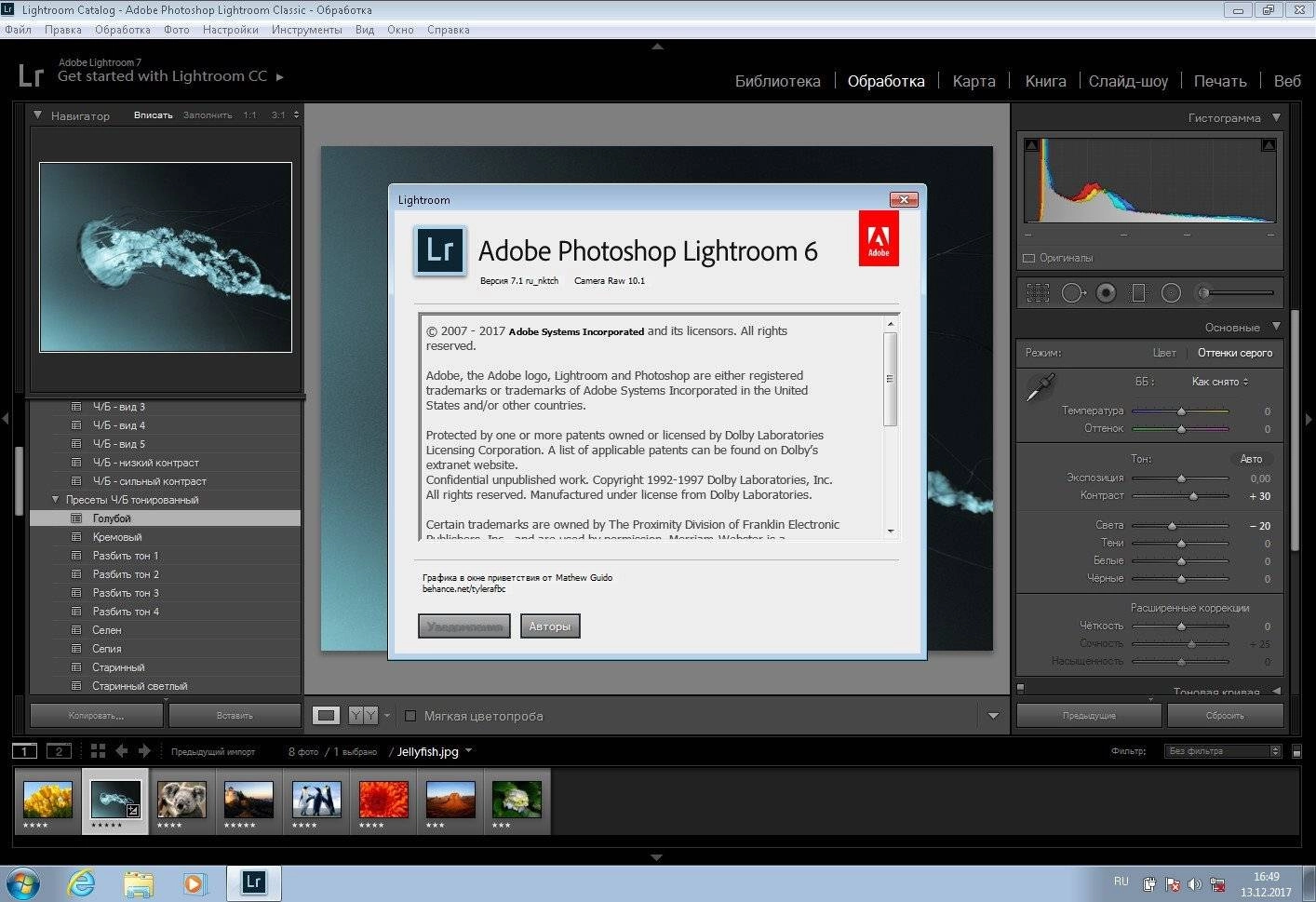The image size is (1316, 902).
Task: Click the Вставить button
Action: 235,716
